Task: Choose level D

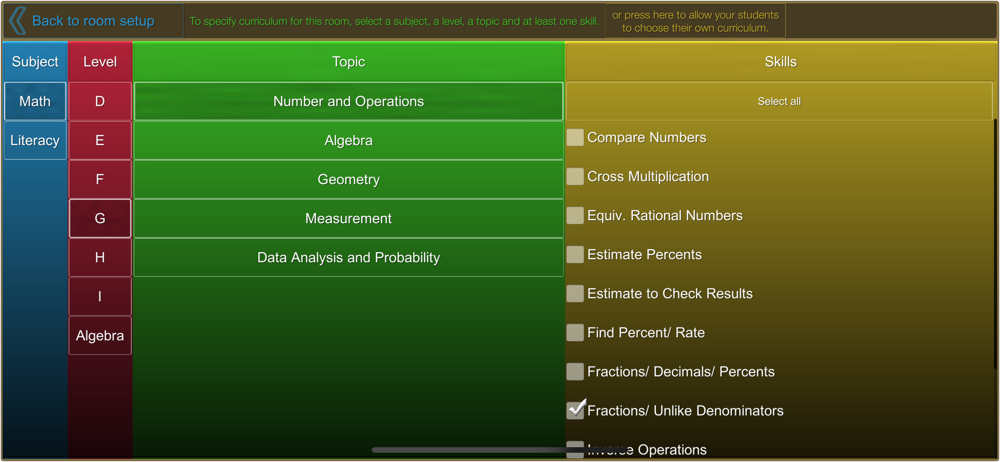Action: 100,101
